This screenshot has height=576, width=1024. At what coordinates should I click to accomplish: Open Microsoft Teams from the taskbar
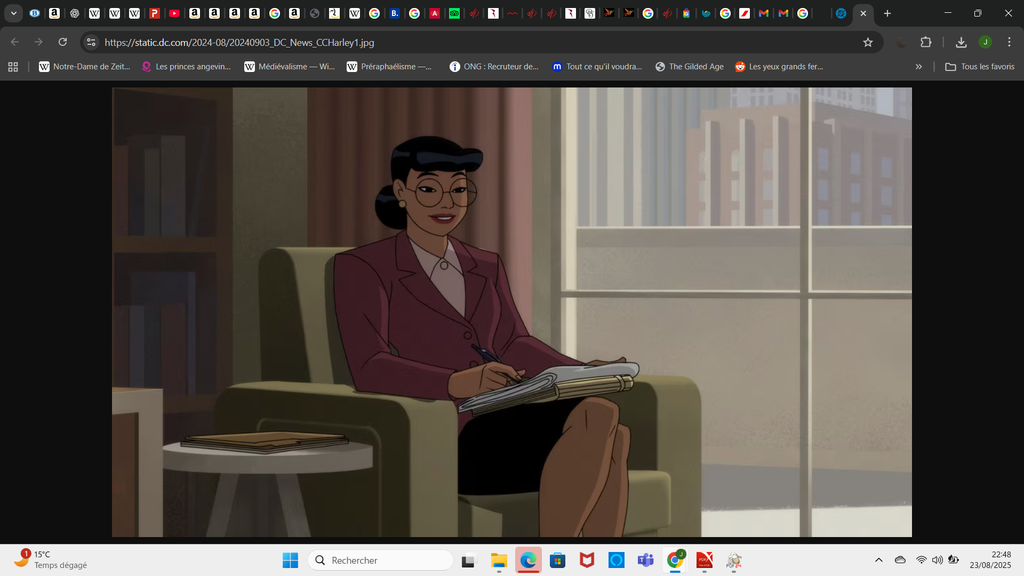[x=646, y=560]
